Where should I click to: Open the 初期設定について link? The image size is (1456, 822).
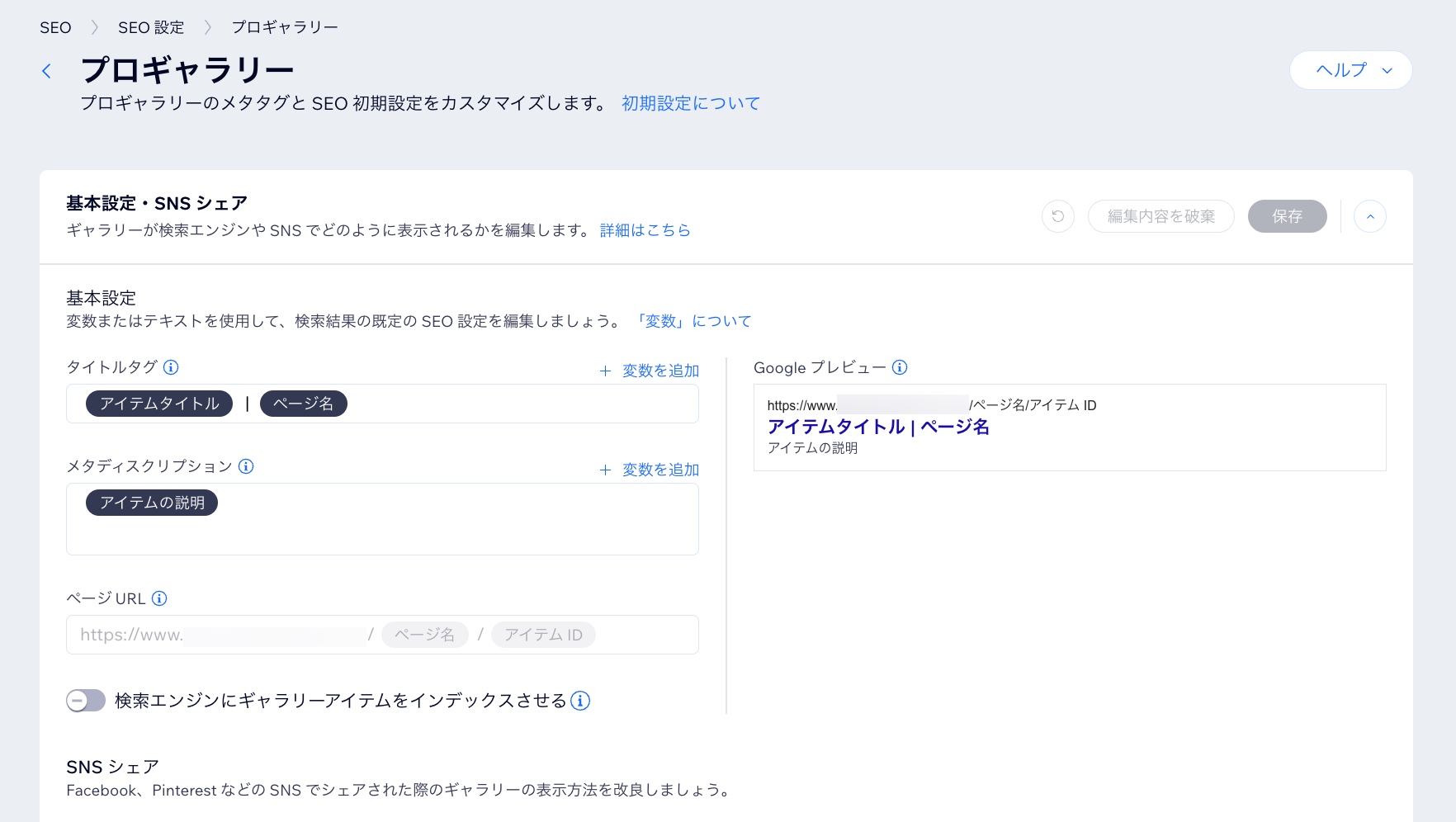click(690, 103)
